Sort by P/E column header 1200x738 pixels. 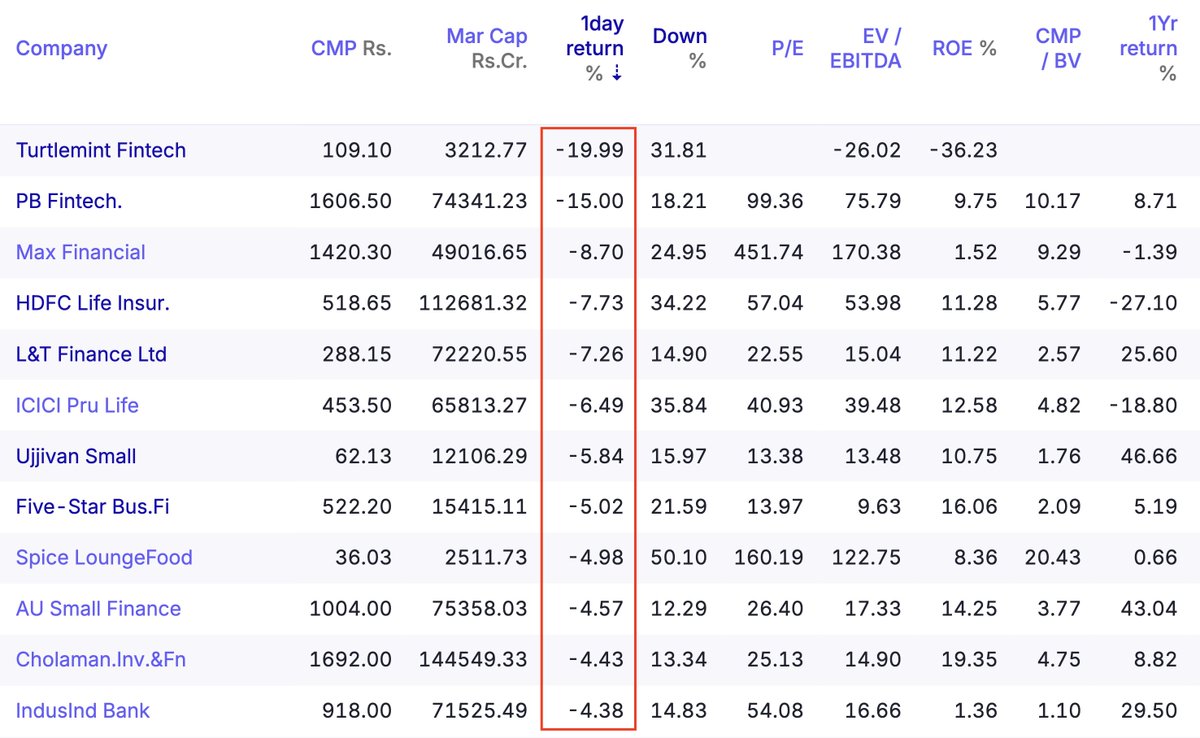787,48
